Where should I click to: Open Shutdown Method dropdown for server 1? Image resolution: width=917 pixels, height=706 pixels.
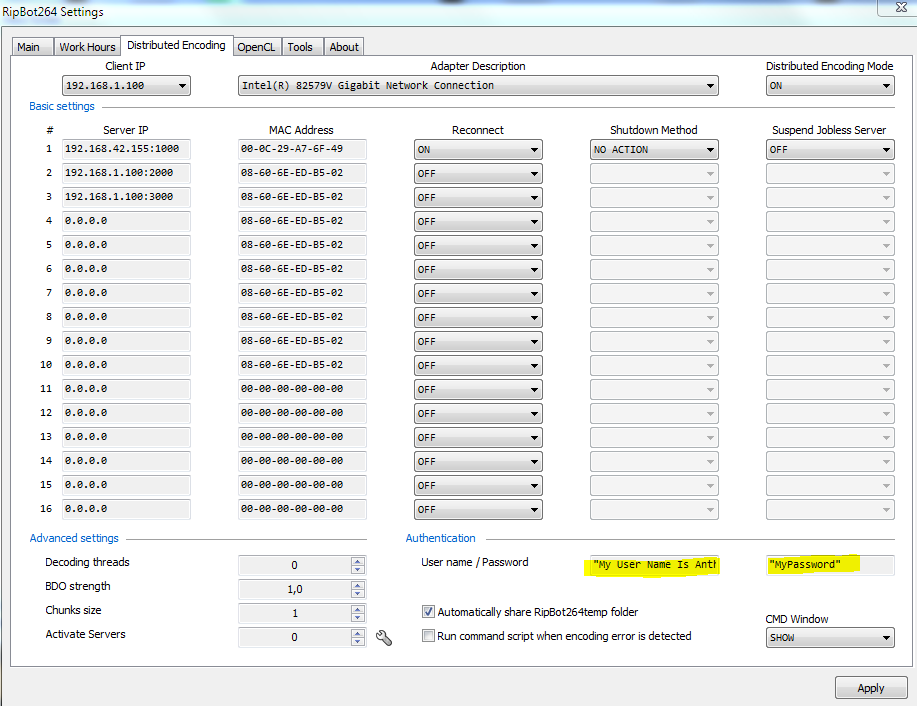click(x=654, y=150)
